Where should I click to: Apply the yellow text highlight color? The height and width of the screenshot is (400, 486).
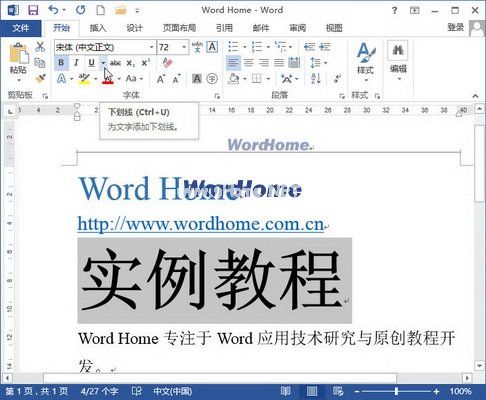pyautogui.click(x=84, y=79)
